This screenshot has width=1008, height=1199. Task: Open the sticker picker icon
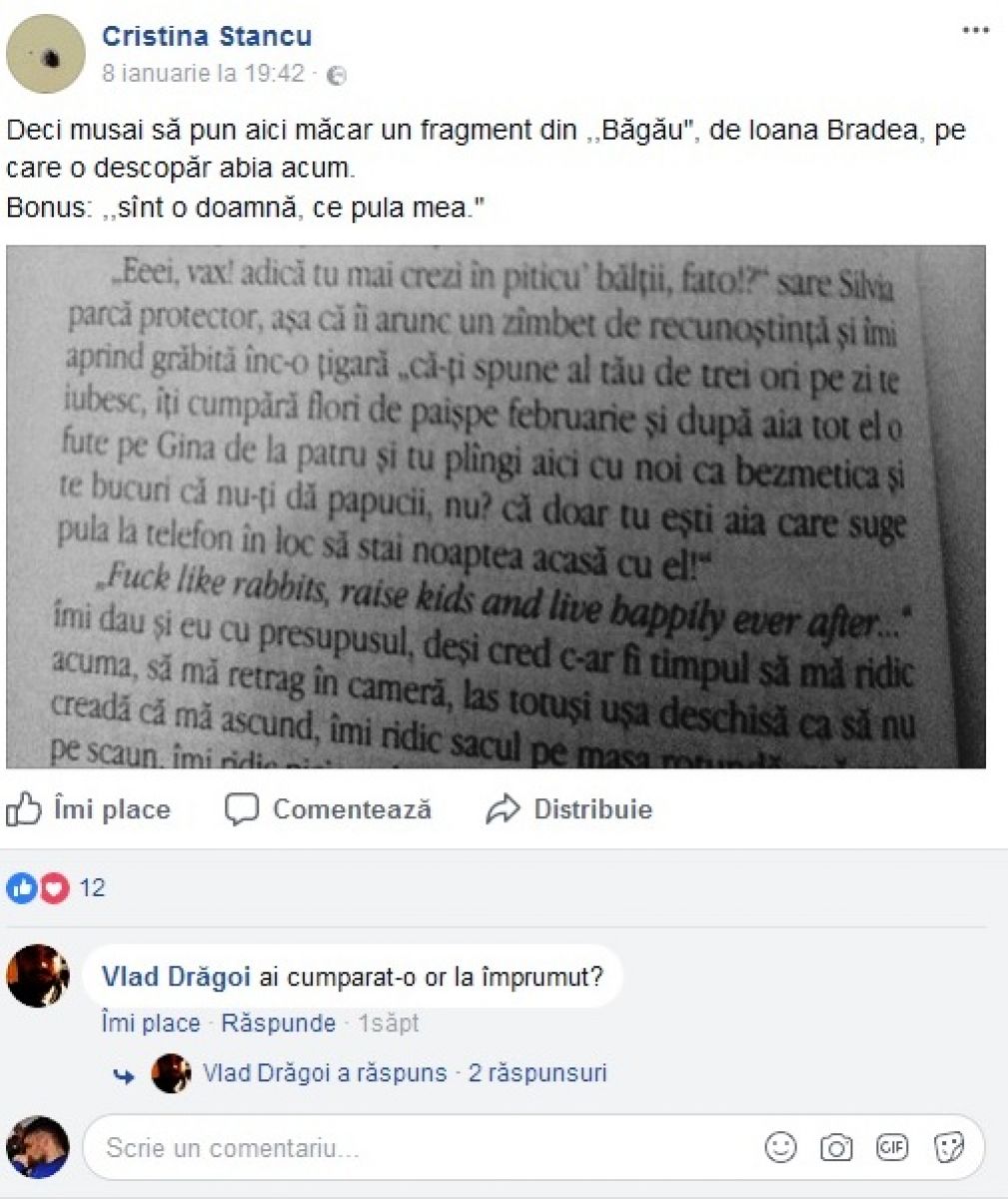coord(948,1147)
